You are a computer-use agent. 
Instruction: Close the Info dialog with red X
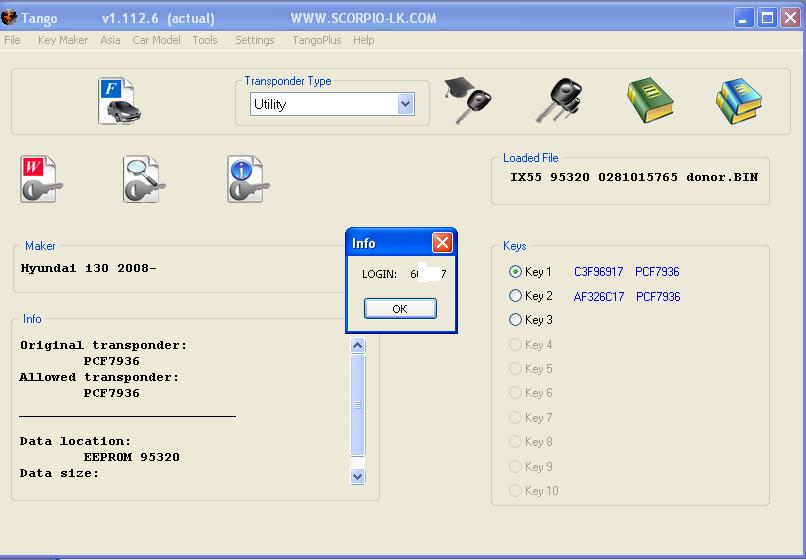[x=442, y=243]
